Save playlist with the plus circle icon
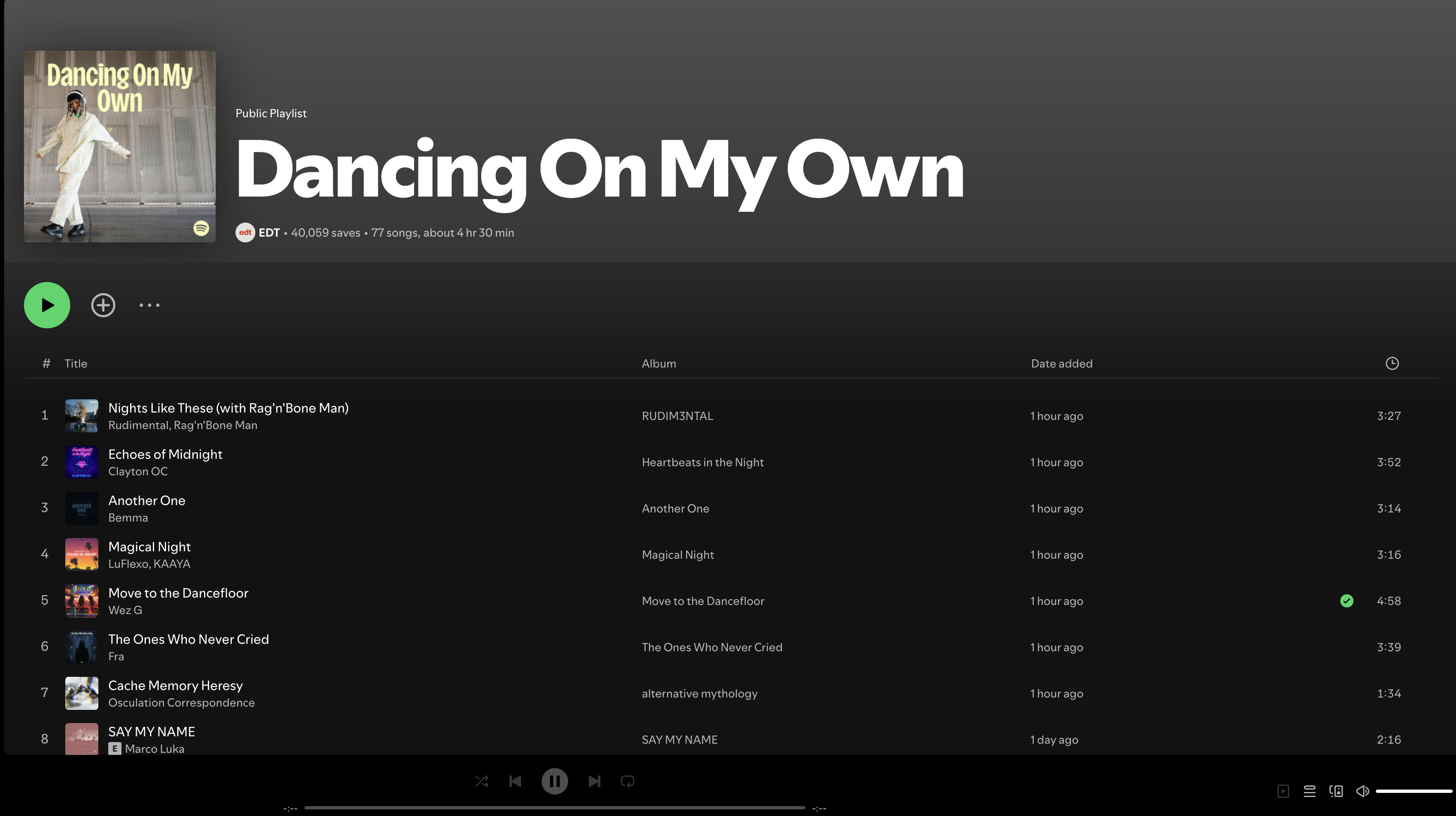 tap(103, 305)
